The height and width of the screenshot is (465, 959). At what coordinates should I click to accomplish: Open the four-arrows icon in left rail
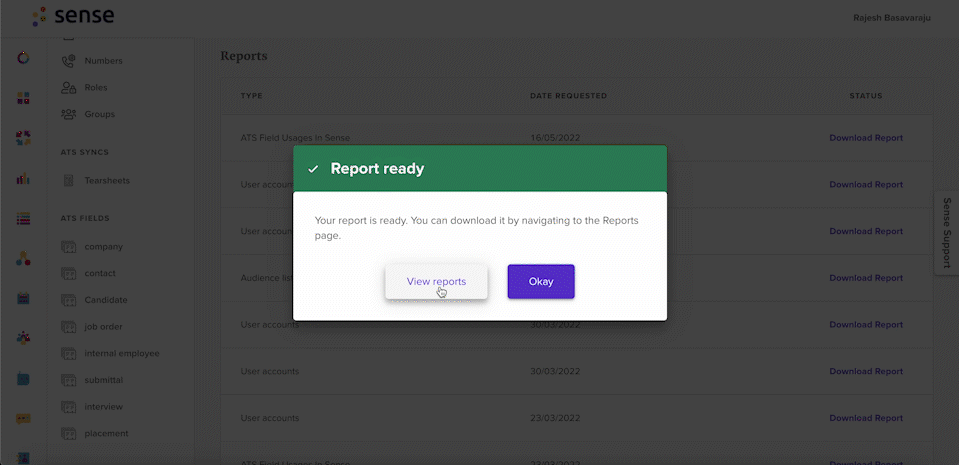(x=23, y=138)
